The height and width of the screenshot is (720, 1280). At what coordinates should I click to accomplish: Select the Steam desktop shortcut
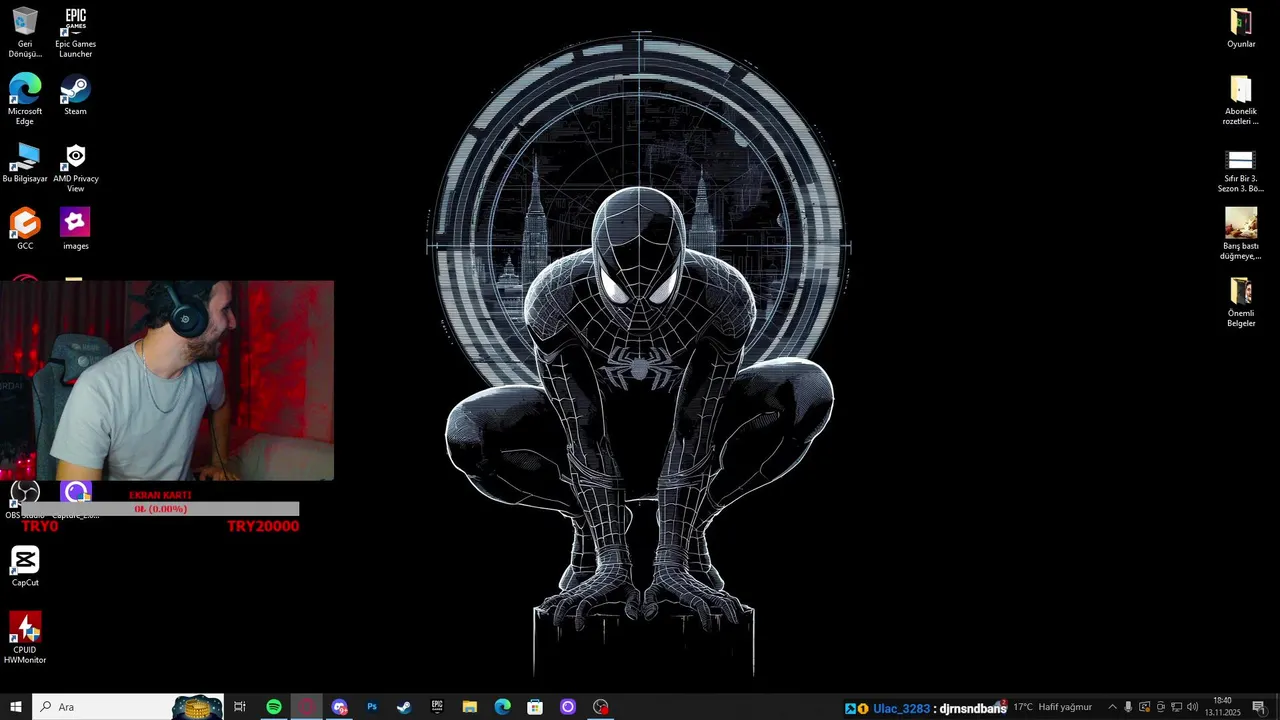pos(75,95)
